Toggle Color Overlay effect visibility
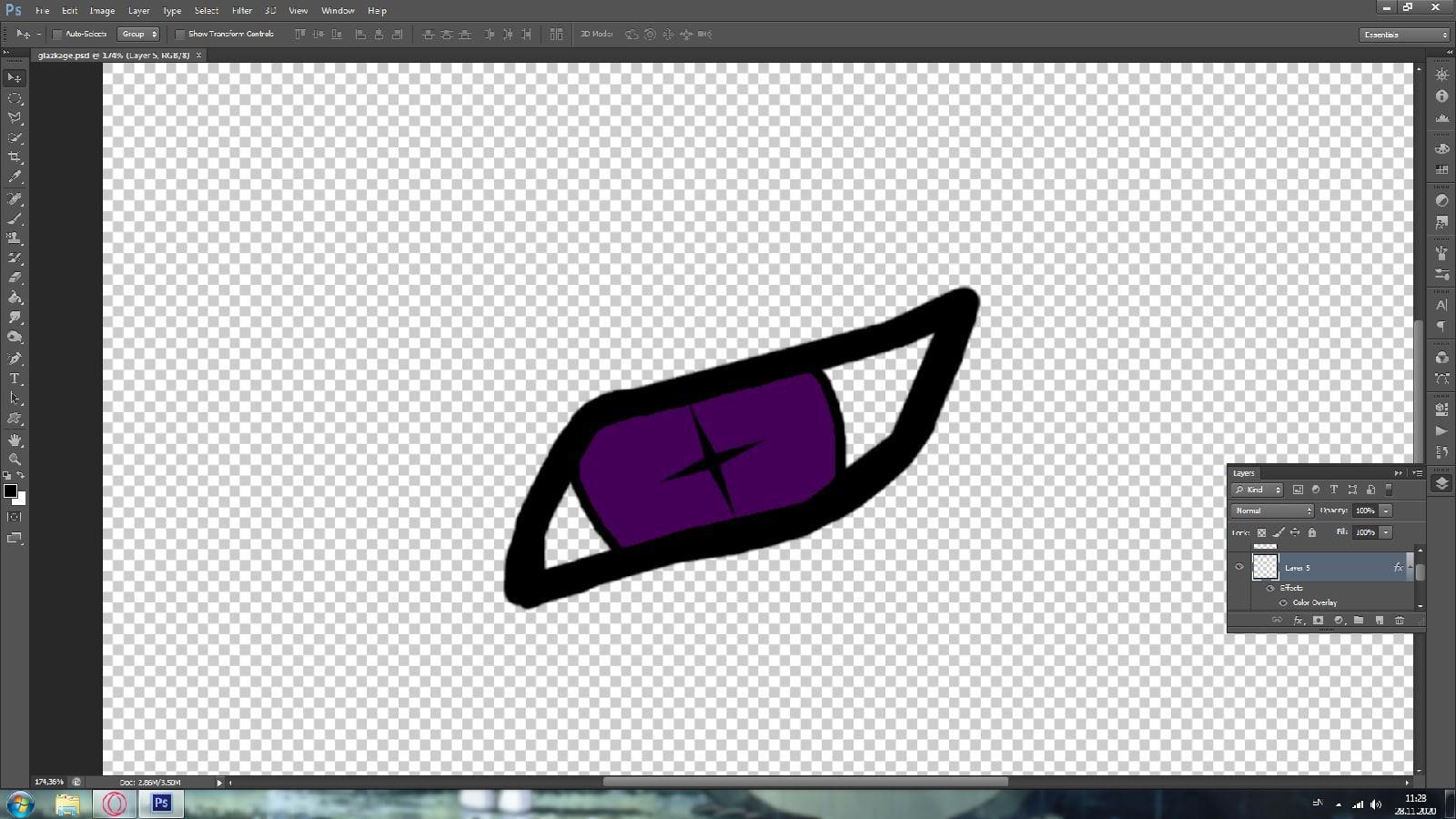This screenshot has width=1456, height=819. 1283,602
